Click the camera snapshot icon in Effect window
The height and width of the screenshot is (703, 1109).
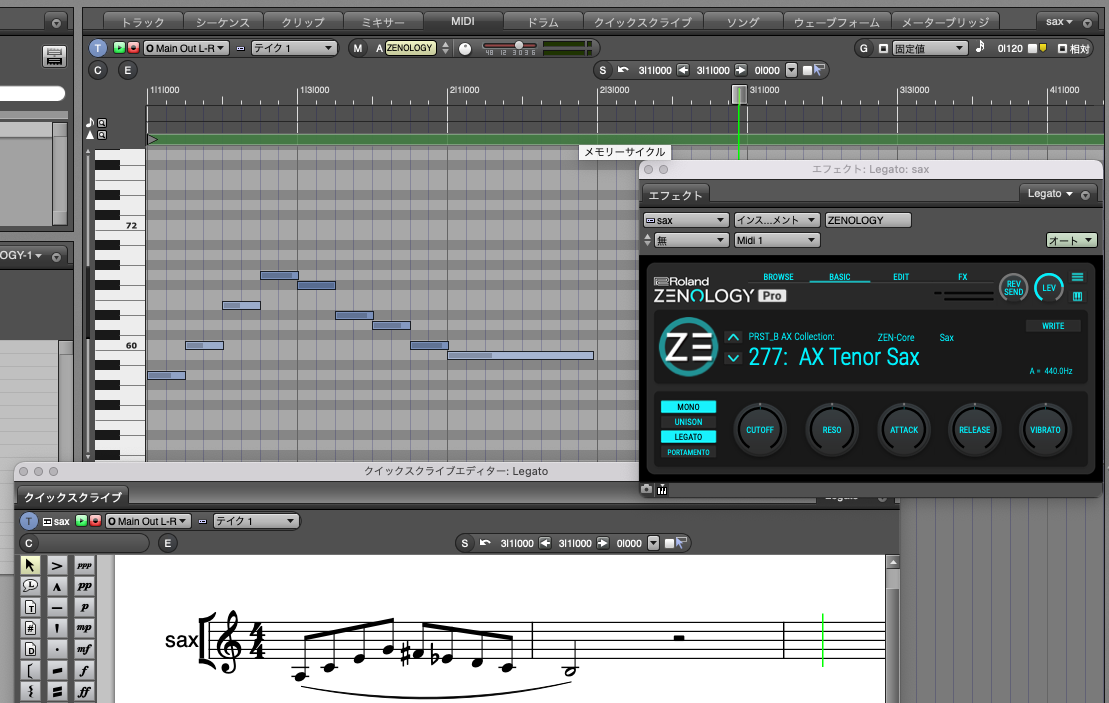pyautogui.click(x=646, y=489)
